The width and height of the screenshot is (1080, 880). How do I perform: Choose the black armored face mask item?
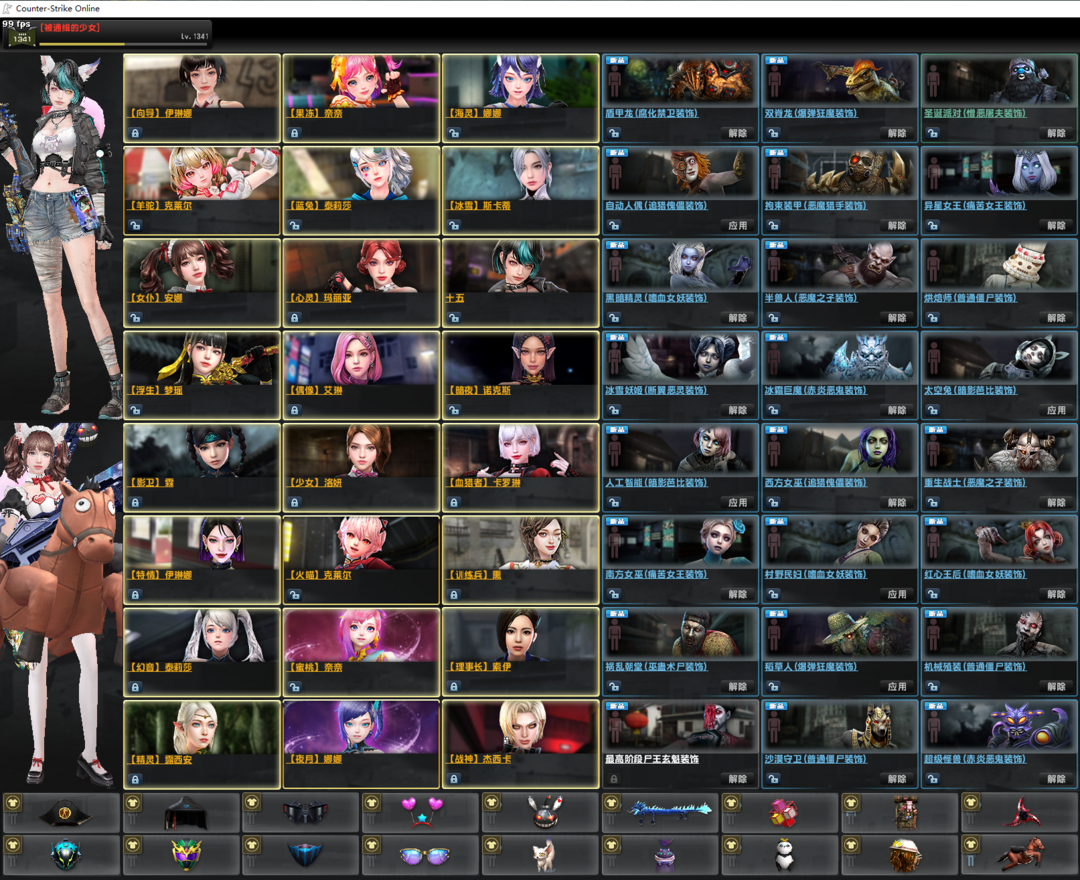(x=305, y=813)
